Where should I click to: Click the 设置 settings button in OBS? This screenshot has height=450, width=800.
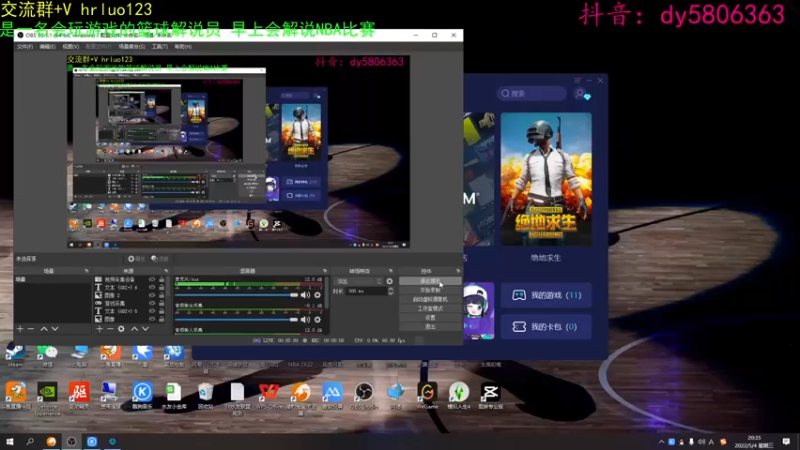click(430, 317)
